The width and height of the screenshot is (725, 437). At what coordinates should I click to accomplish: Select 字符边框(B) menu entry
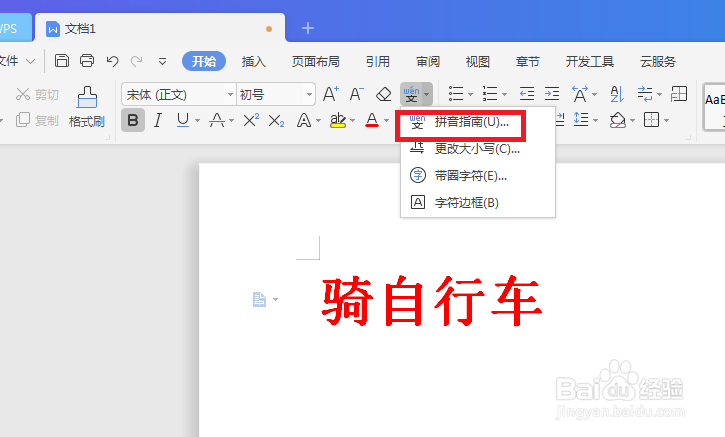[478, 203]
